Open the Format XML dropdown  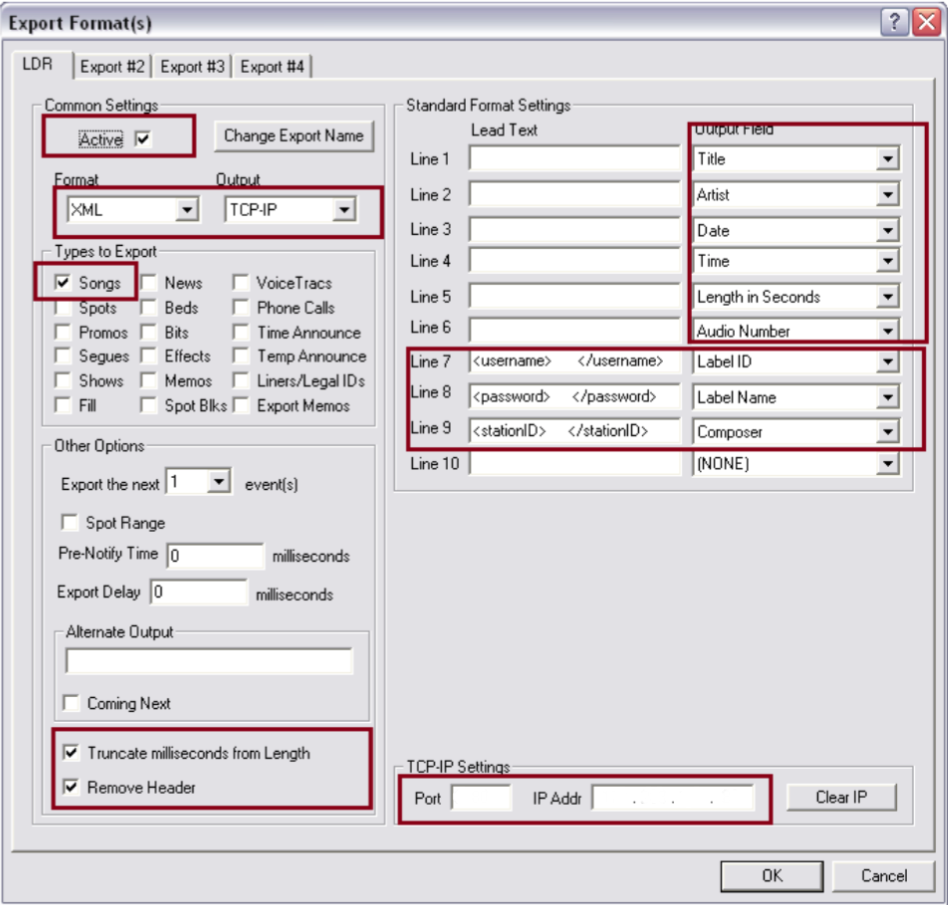coord(185,210)
